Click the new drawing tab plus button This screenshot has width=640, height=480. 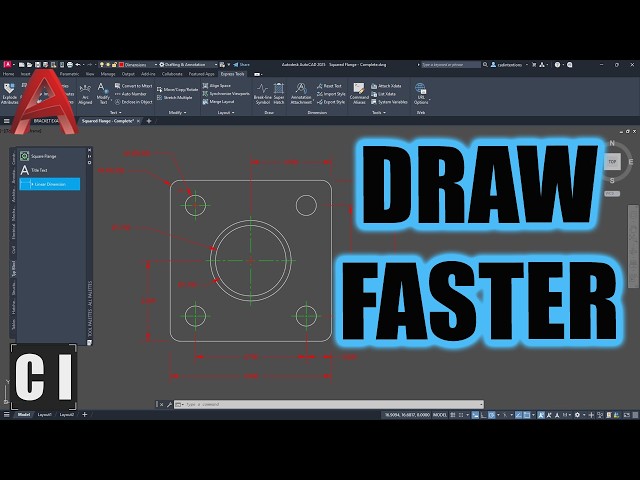149,121
